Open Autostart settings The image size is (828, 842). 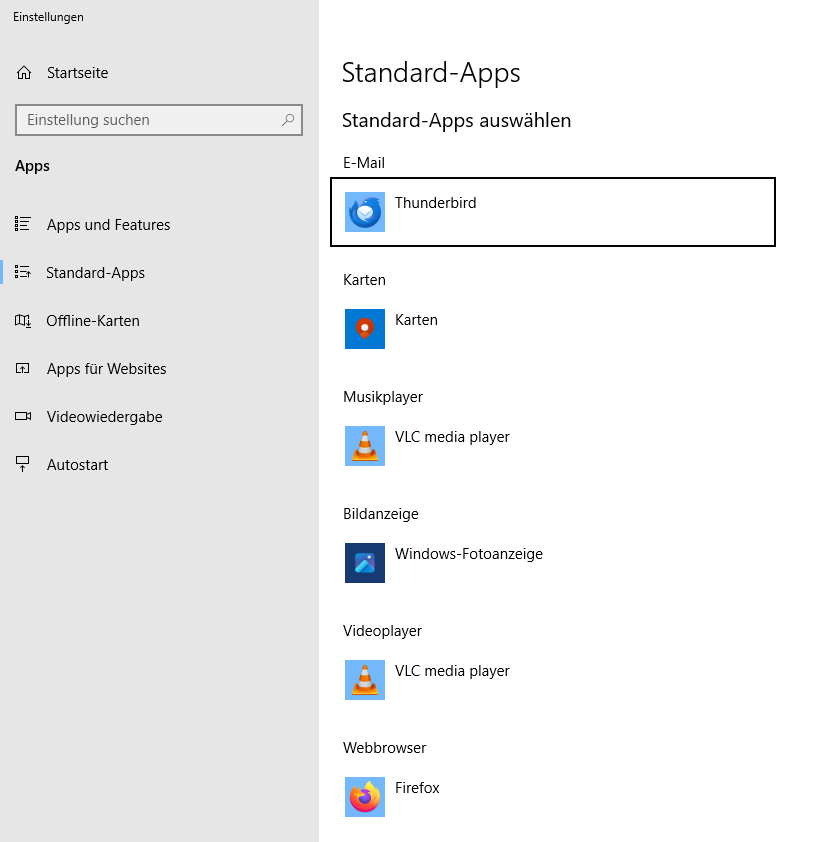point(159,464)
